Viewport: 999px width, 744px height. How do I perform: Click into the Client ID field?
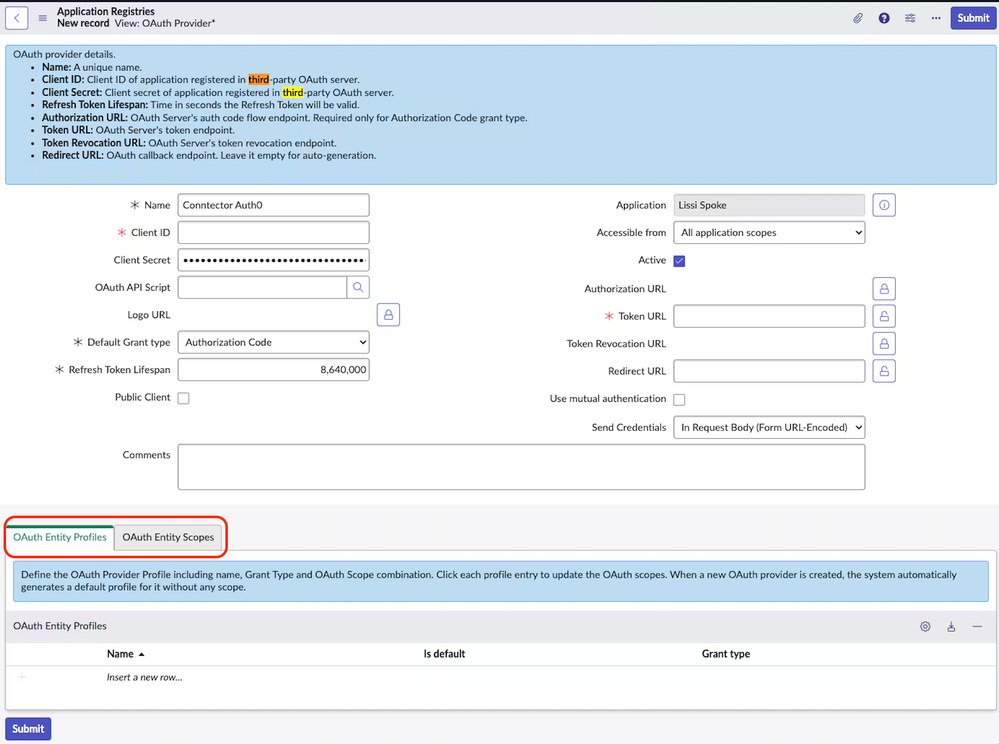pos(273,233)
